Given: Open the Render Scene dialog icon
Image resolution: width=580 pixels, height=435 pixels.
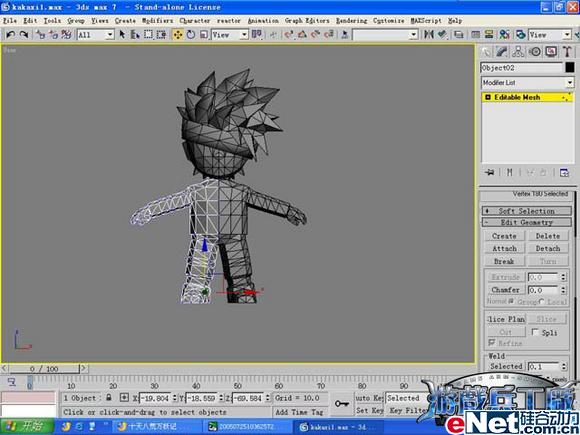Looking at the screenshot, I should (x=520, y=35).
